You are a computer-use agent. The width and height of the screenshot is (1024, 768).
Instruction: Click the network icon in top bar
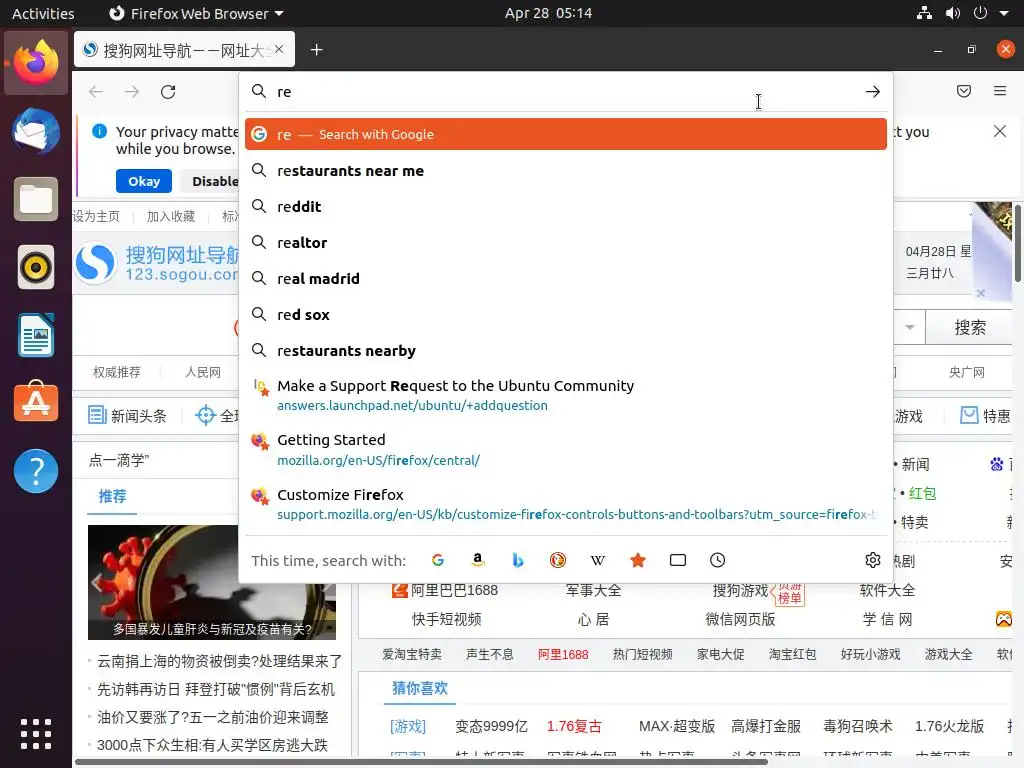coord(924,13)
